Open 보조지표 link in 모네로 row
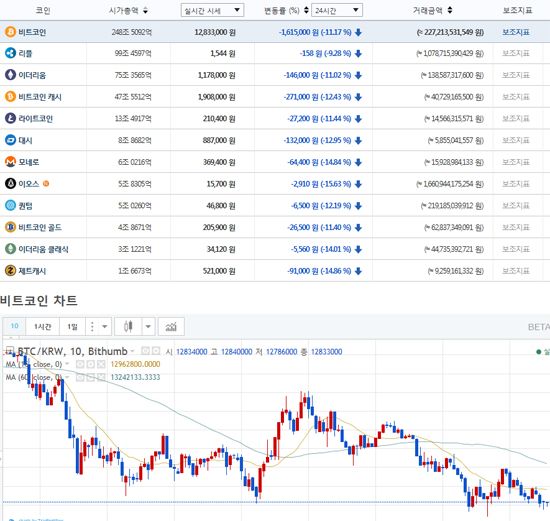Viewport: 550px width, 521px height. point(516,162)
